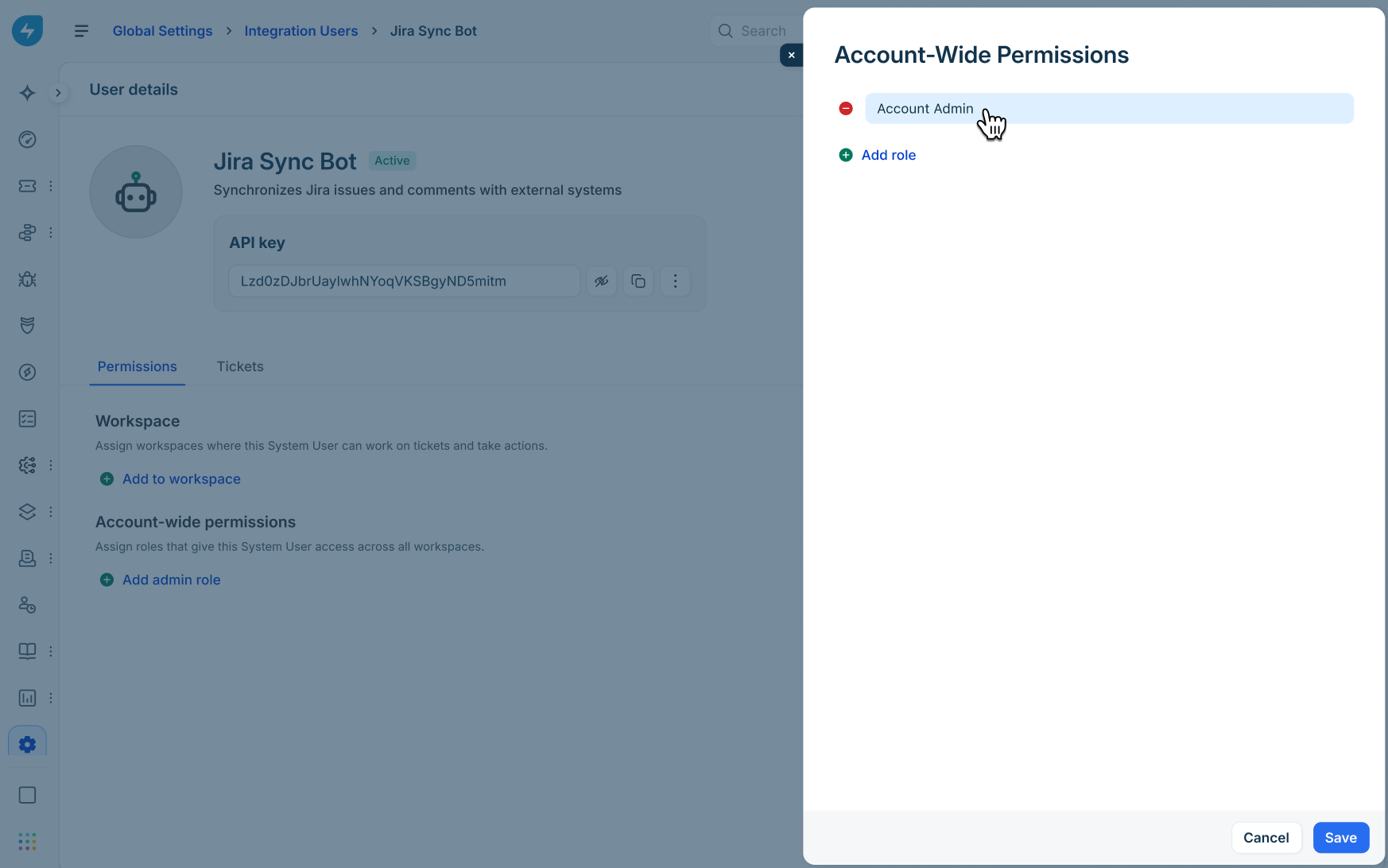Open the more menu beside the ticket icon

51,186
